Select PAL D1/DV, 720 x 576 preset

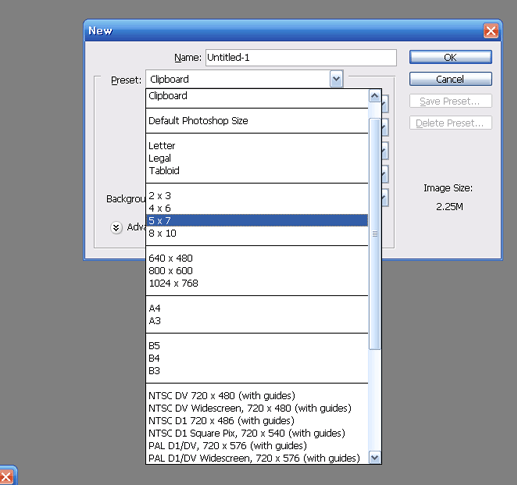[257, 446]
